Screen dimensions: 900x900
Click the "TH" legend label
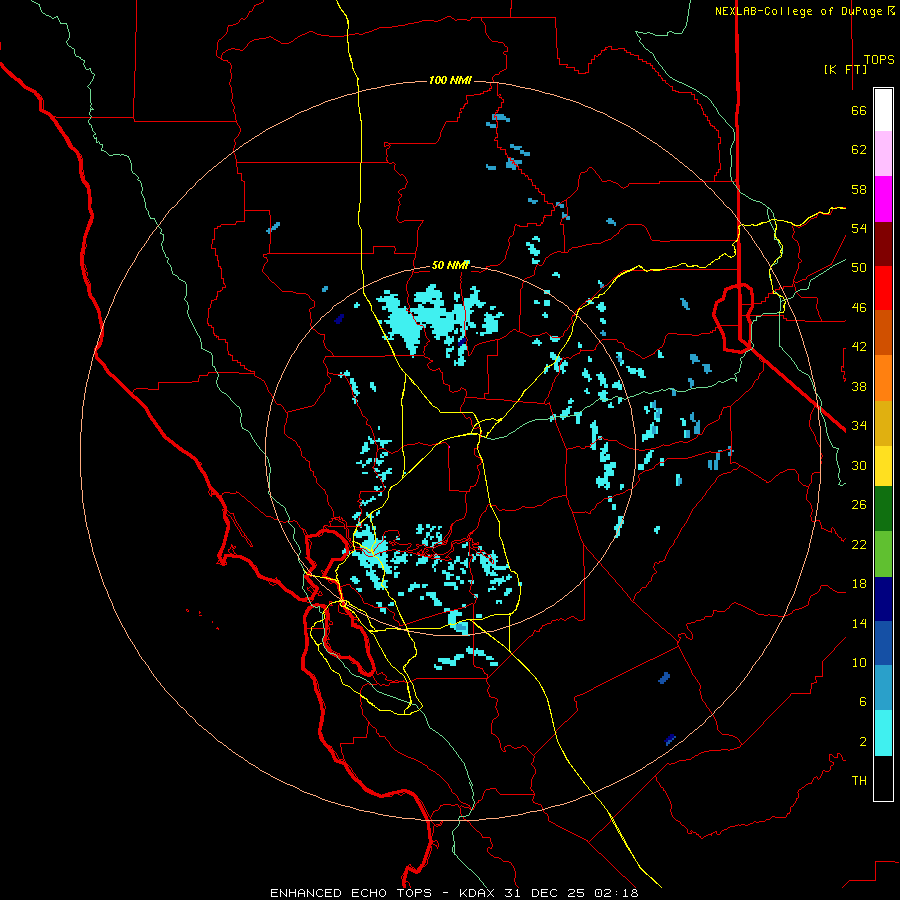(859, 781)
